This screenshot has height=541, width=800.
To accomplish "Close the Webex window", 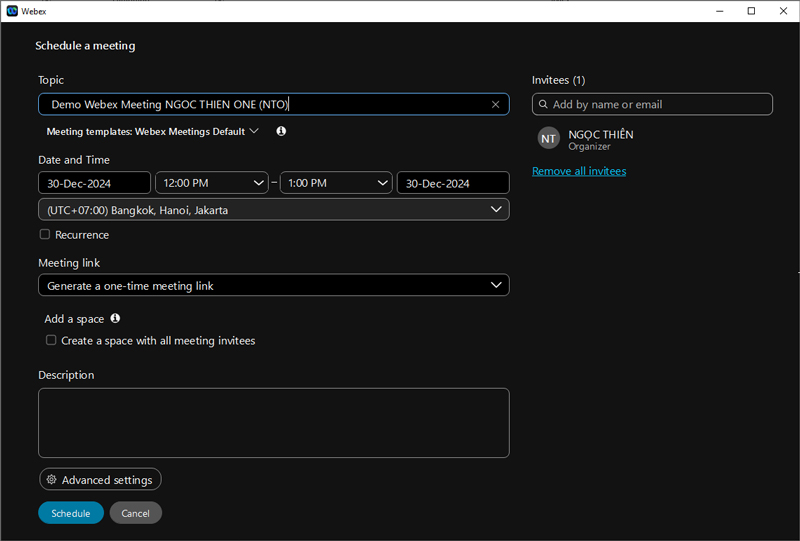I will (x=783, y=11).
